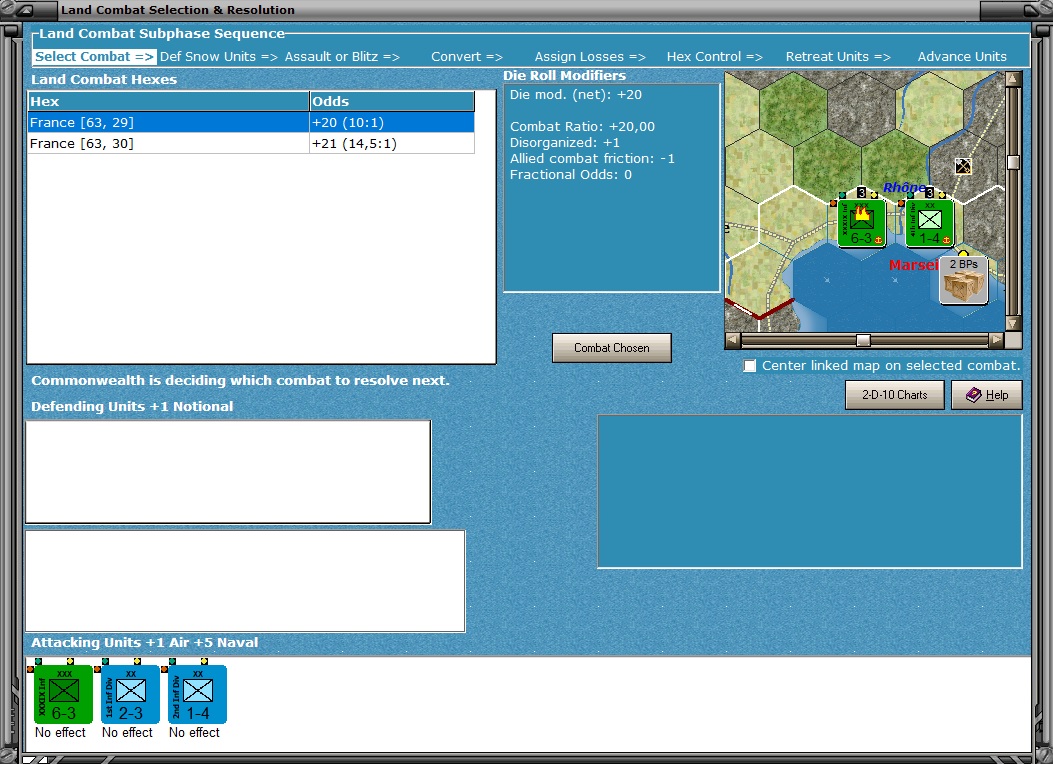The image size is (1053, 764).
Task: Click the small black unit marker on map
Action: click(963, 165)
